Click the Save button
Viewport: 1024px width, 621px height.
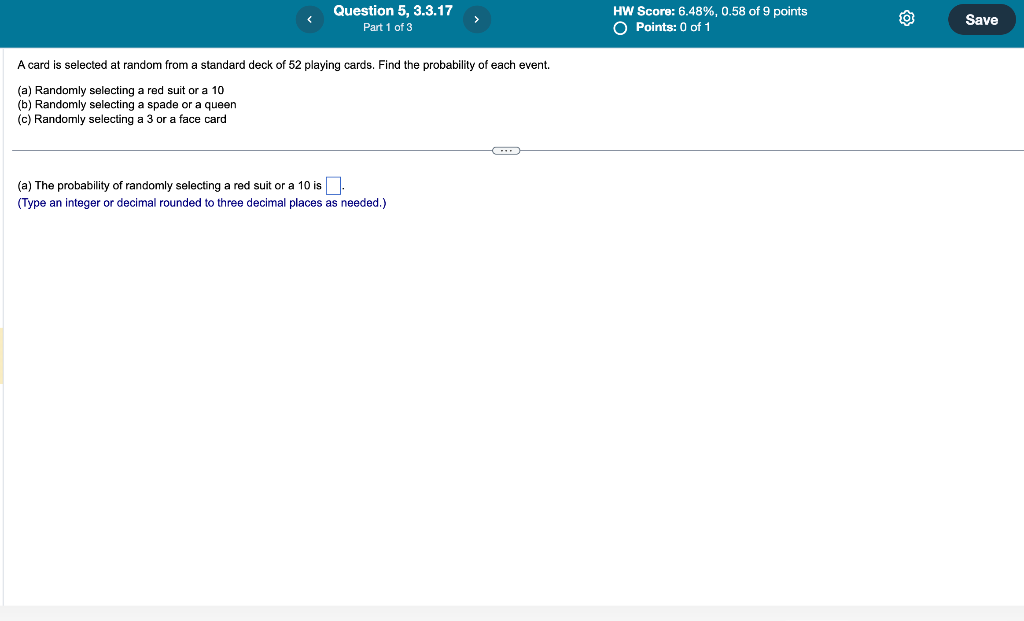click(x=982, y=20)
